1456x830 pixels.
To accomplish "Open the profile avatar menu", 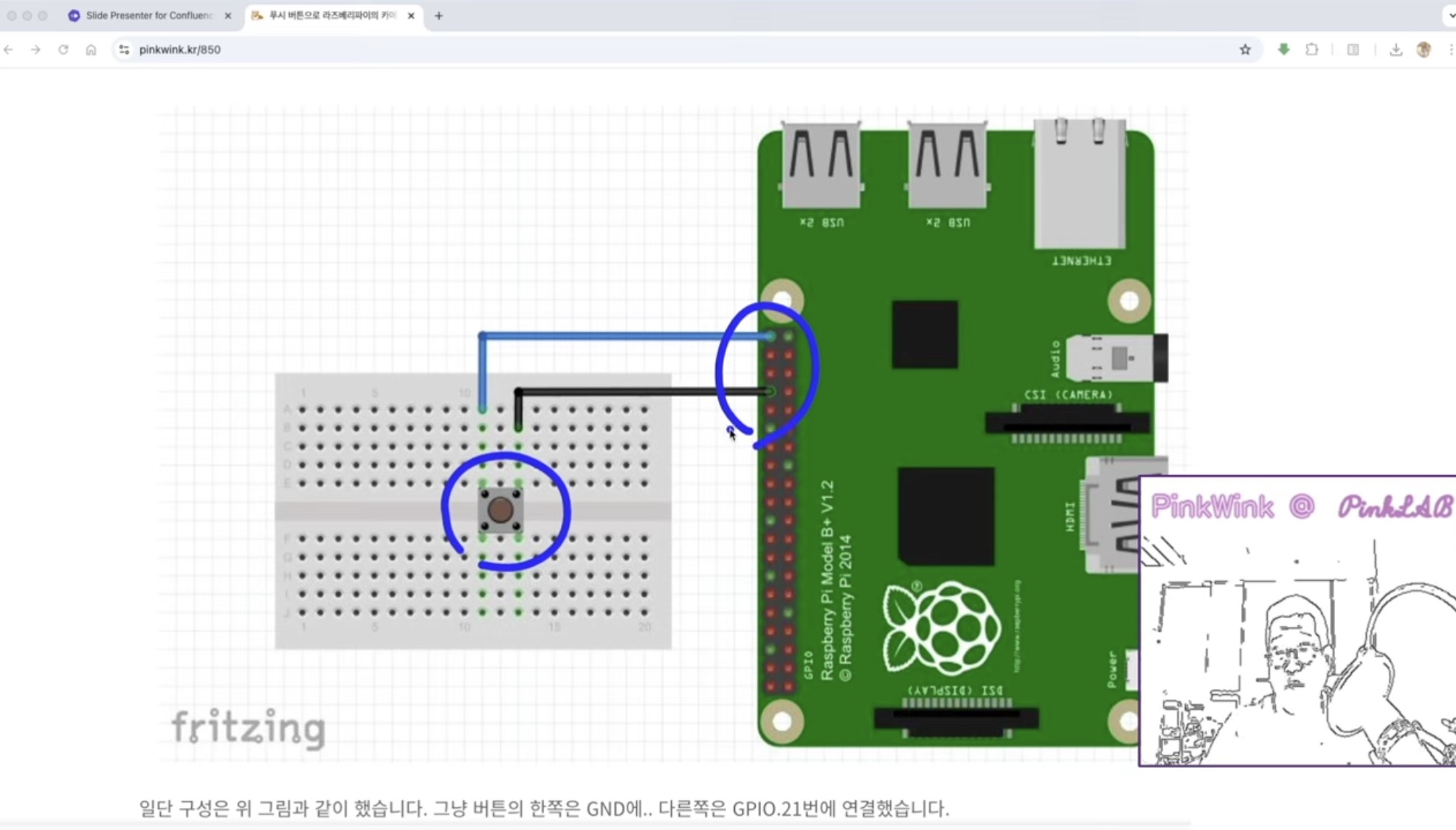I will click(x=1424, y=49).
